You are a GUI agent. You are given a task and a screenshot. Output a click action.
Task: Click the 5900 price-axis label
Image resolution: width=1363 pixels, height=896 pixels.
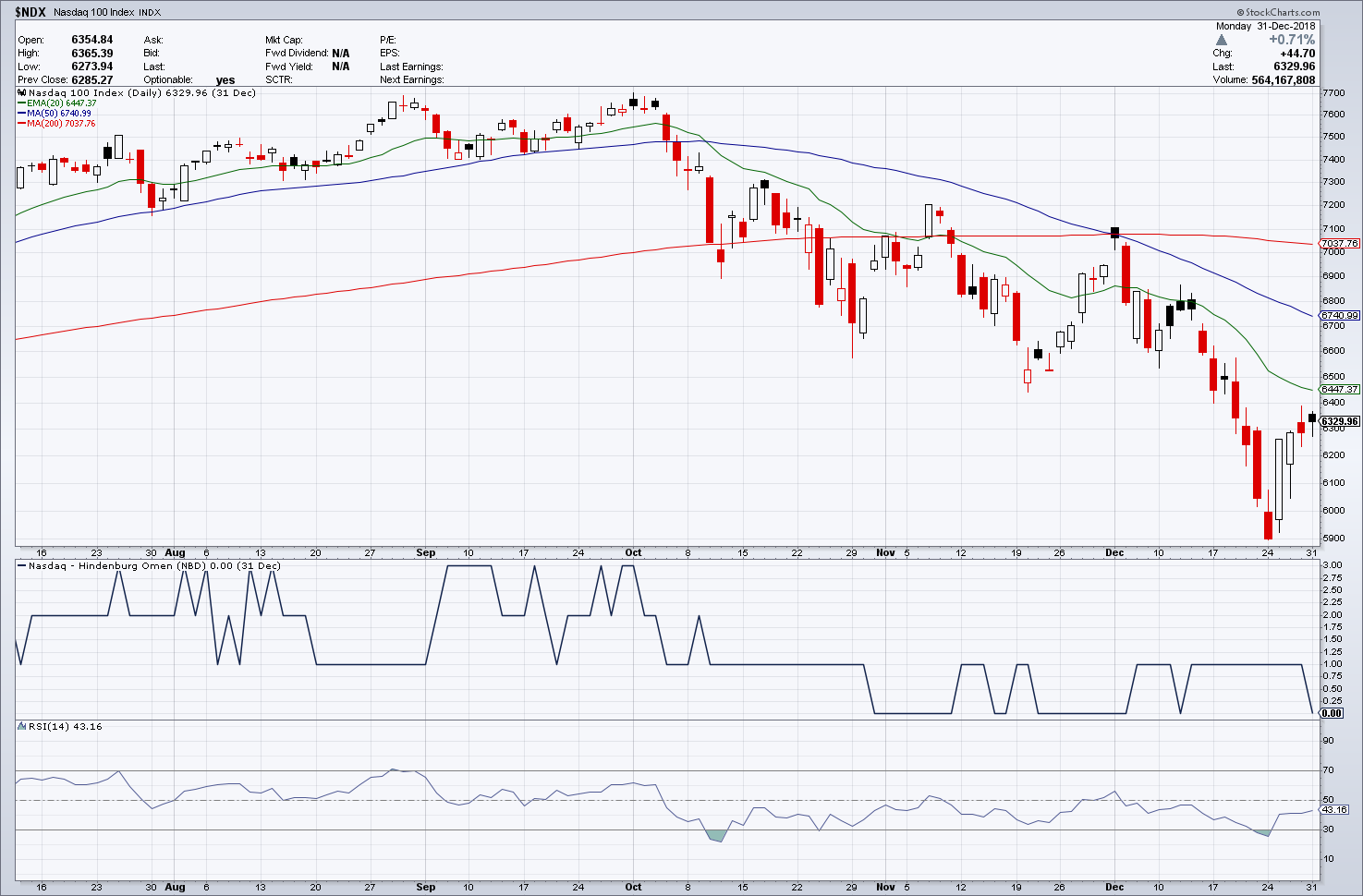click(x=1333, y=539)
